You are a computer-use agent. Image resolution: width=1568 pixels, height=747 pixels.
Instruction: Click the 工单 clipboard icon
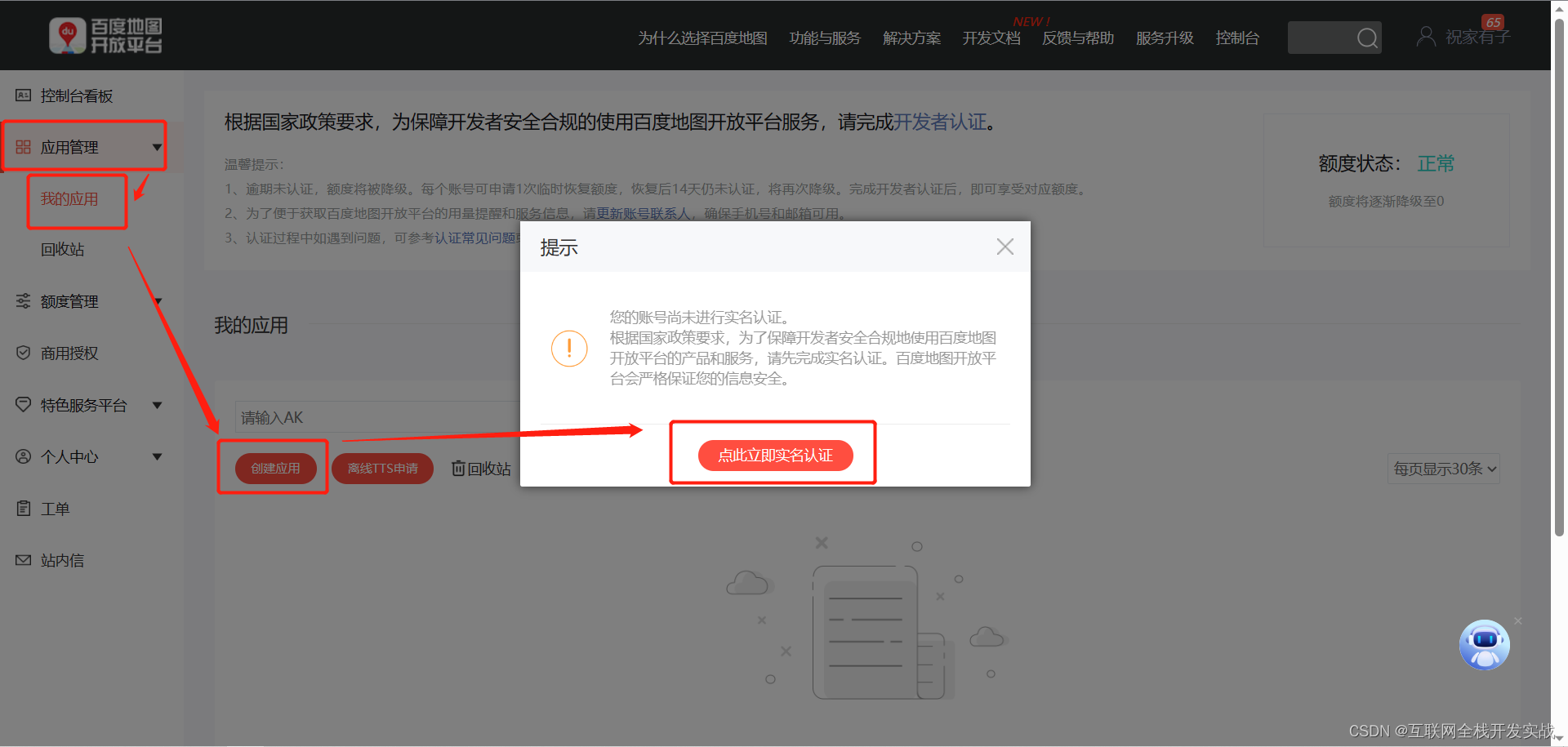point(24,508)
